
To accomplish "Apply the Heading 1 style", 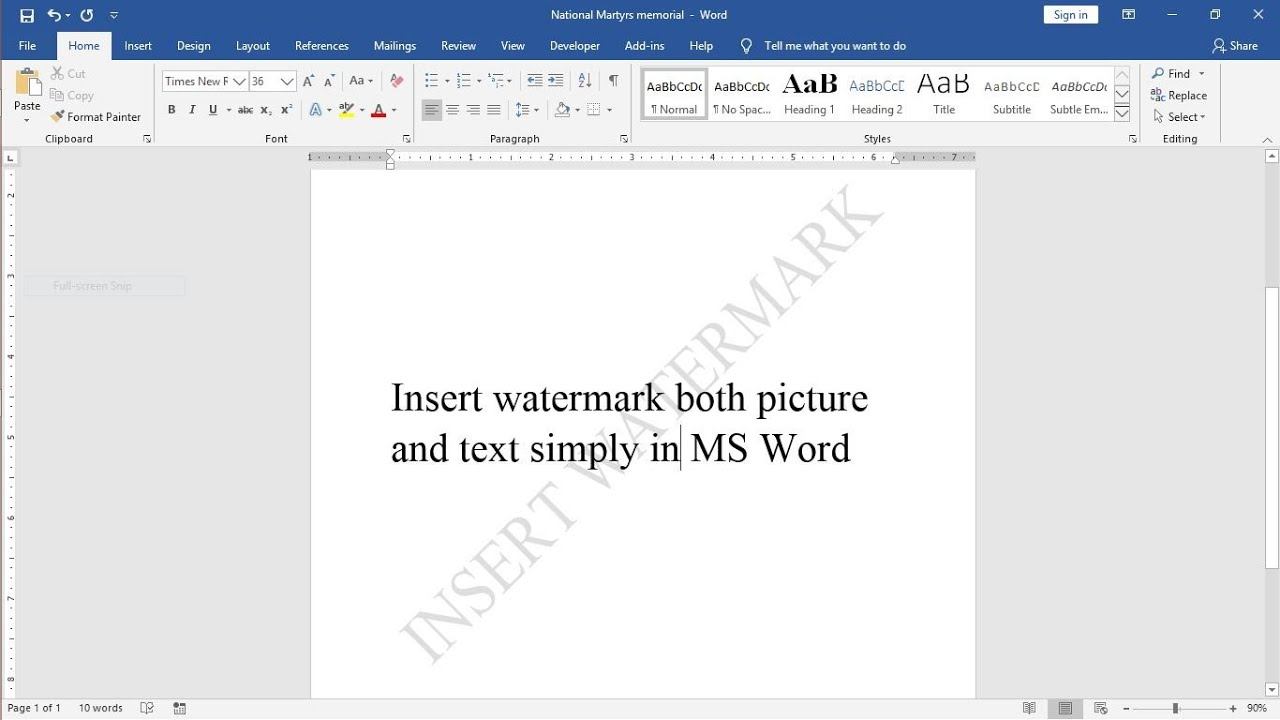I will tap(809, 96).
